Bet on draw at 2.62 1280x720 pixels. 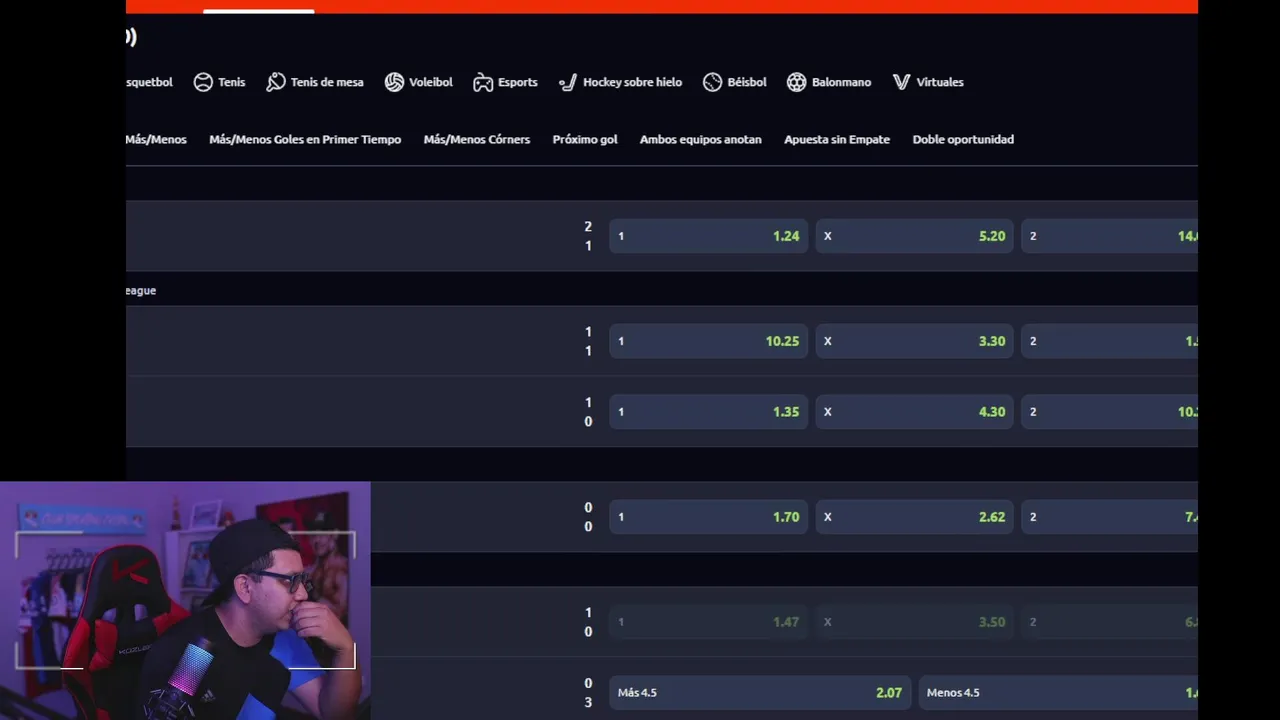click(915, 517)
